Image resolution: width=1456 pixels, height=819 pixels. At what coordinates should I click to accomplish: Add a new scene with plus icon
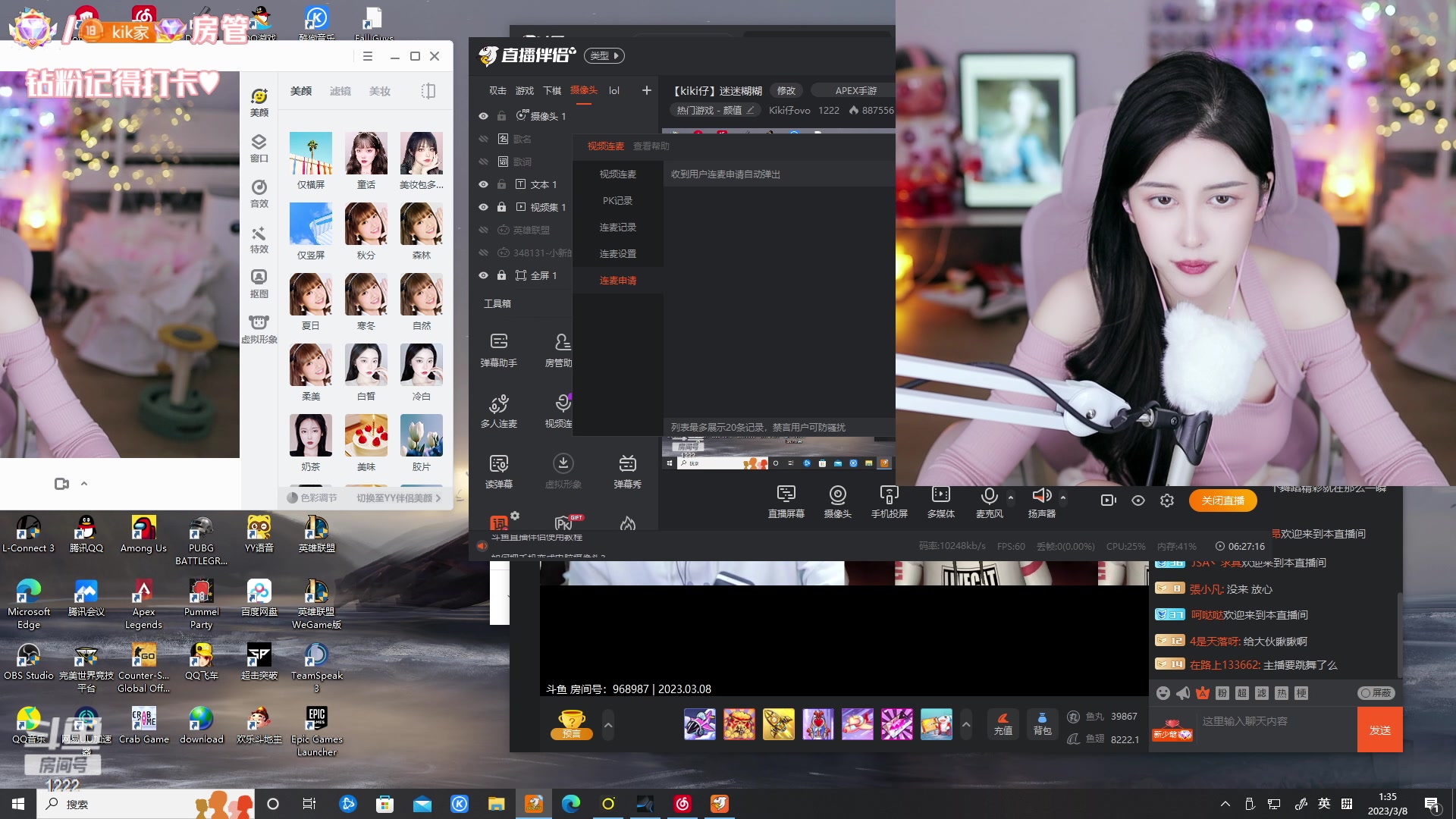646,90
